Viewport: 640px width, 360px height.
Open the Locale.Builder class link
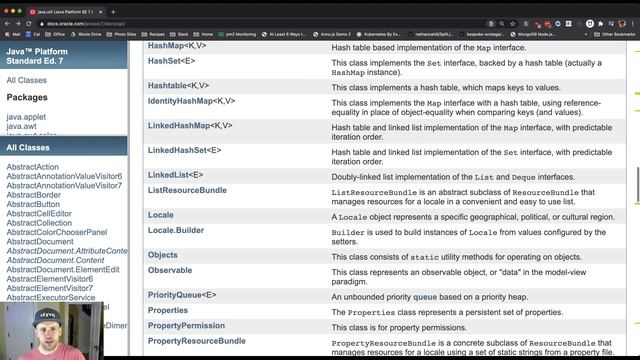pyautogui.click(x=176, y=230)
